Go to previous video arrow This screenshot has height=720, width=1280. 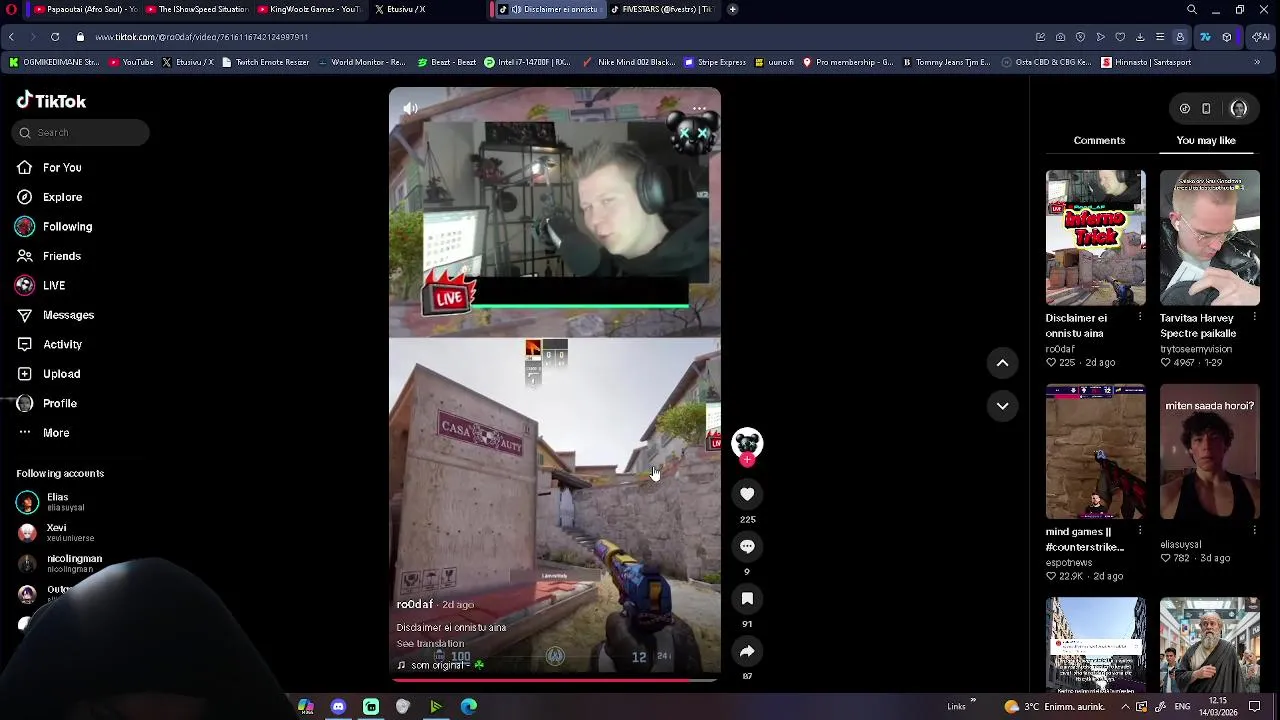[1002, 363]
